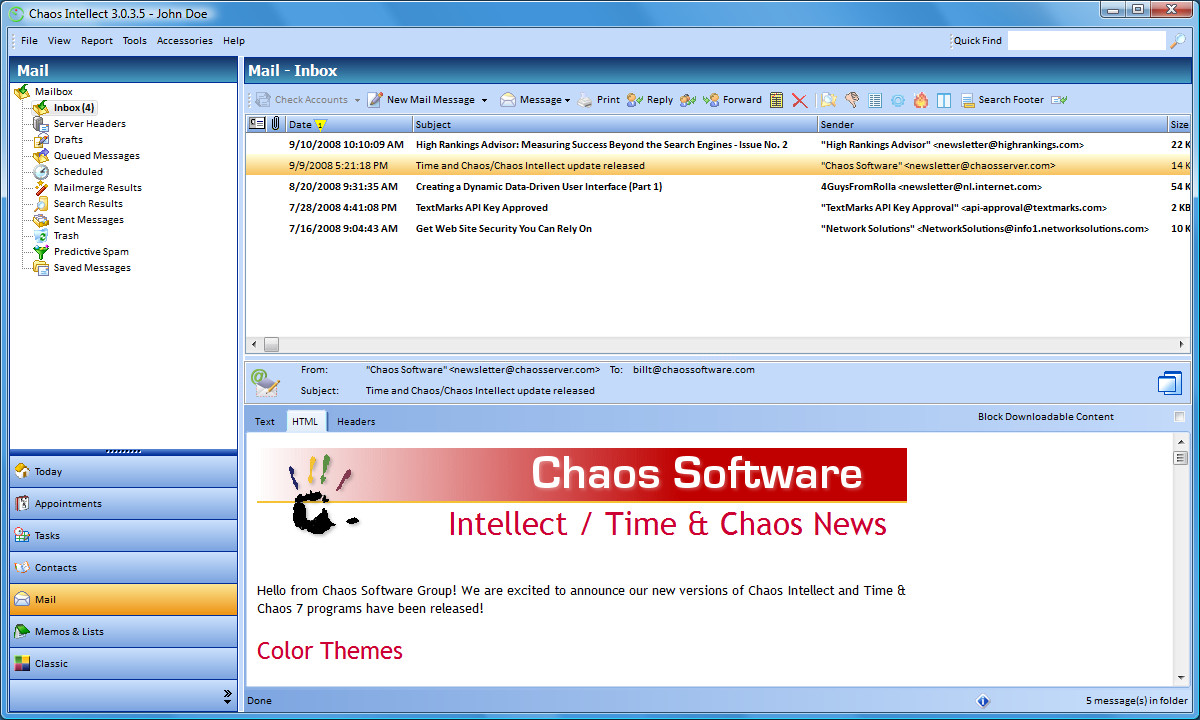This screenshot has width=1200, height=720.
Task: Select the TextMarks API Key Approved email
Action: click(717, 208)
